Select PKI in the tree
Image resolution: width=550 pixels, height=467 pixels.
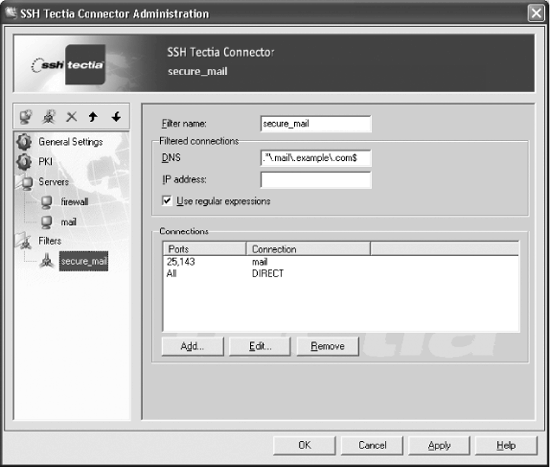coord(46,161)
